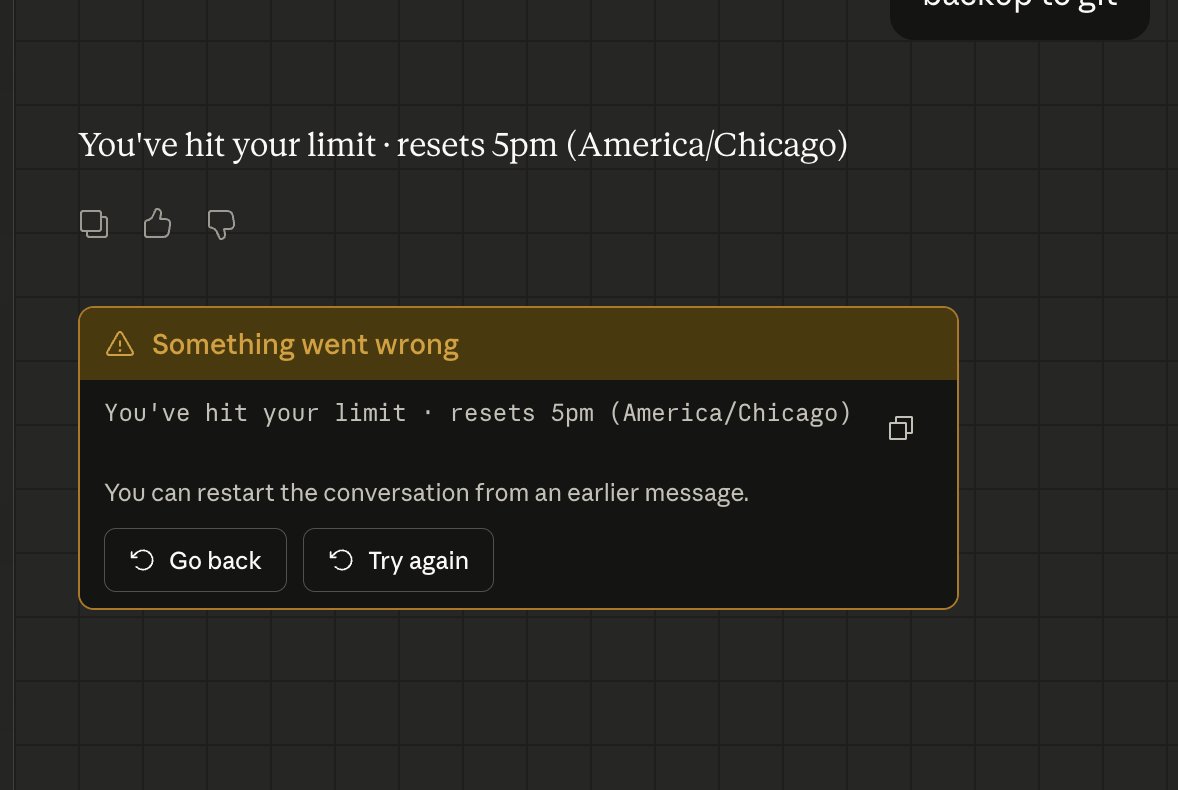Viewport: 1178px width, 790px height.
Task: Click the serif 'You've hit your limit' message
Action: (463, 145)
